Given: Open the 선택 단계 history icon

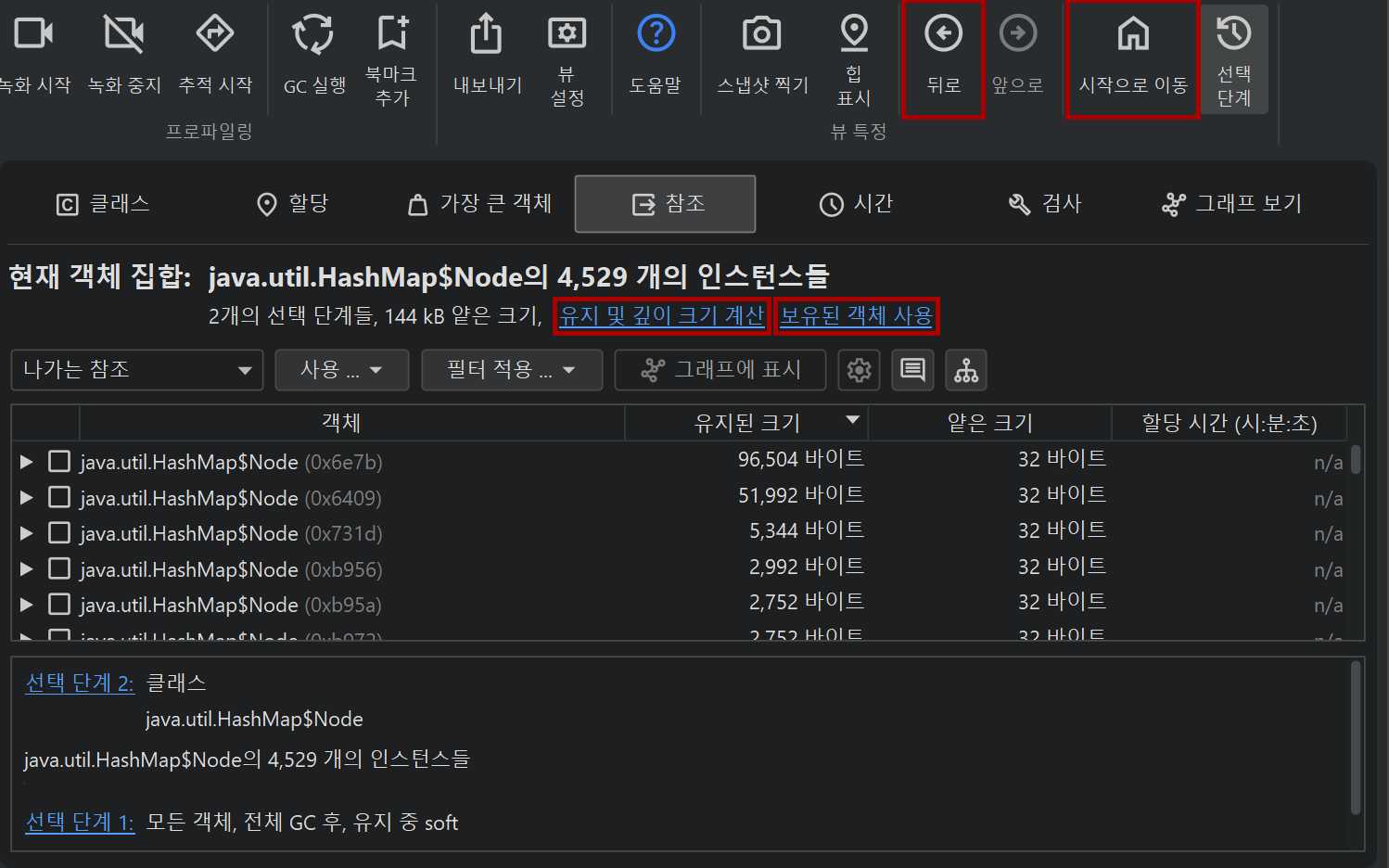Looking at the screenshot, I should coord(1233,34).
